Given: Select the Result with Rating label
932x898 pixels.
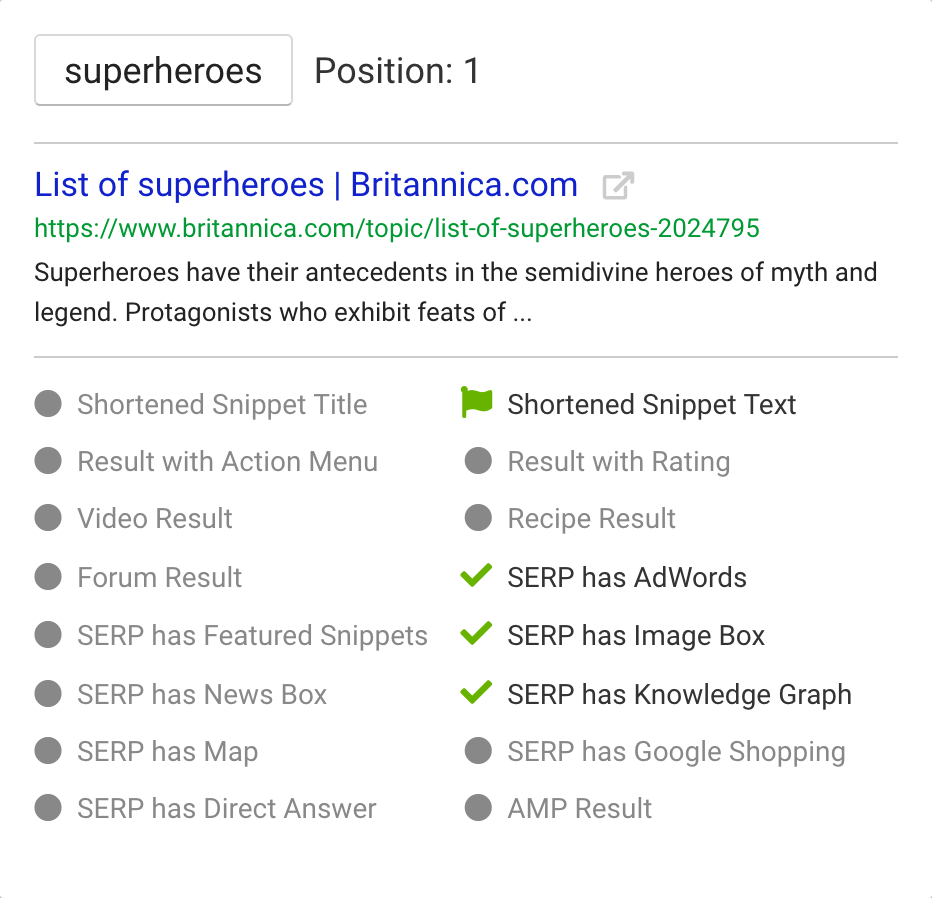Looking at the screenshot, I should coord(619,462).
